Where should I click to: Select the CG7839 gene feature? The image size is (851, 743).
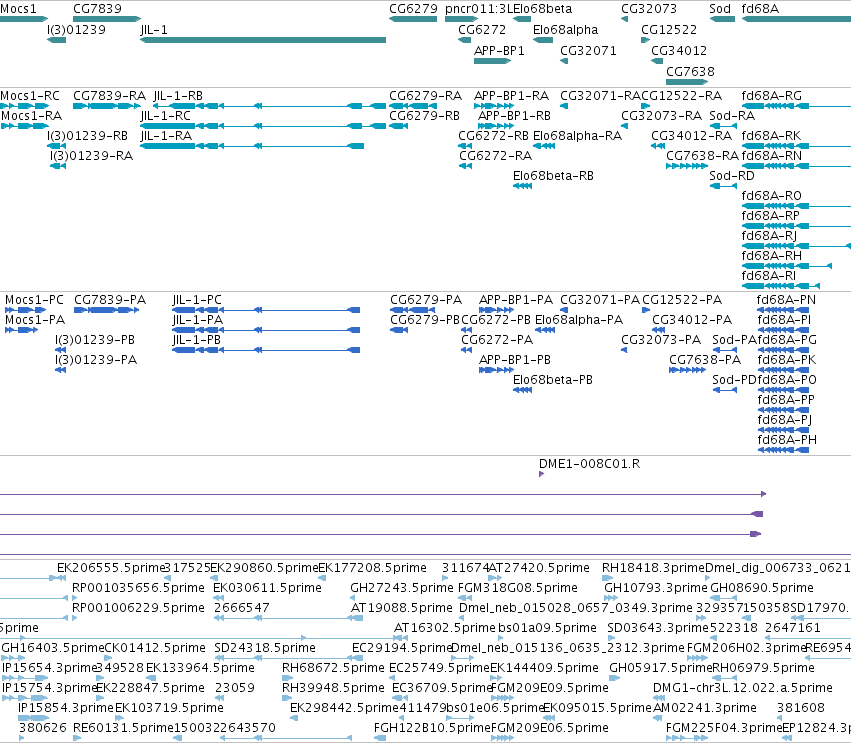pyautogui.click(x=107, y=19)
